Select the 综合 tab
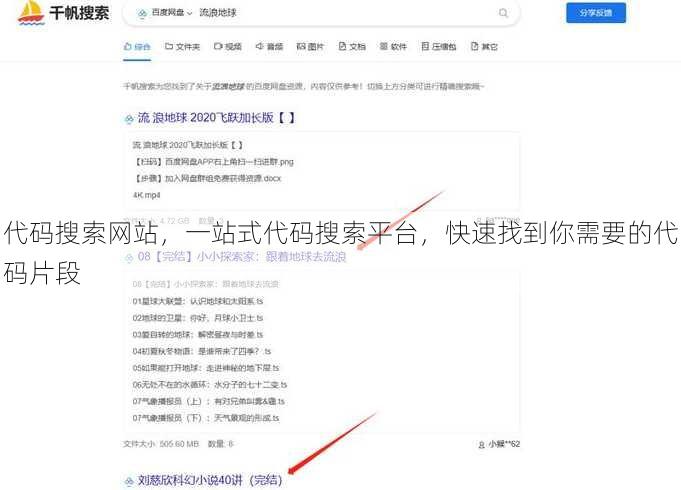This screenshot has width=681, height=490. pyautogui.click(x=137, y=46)
